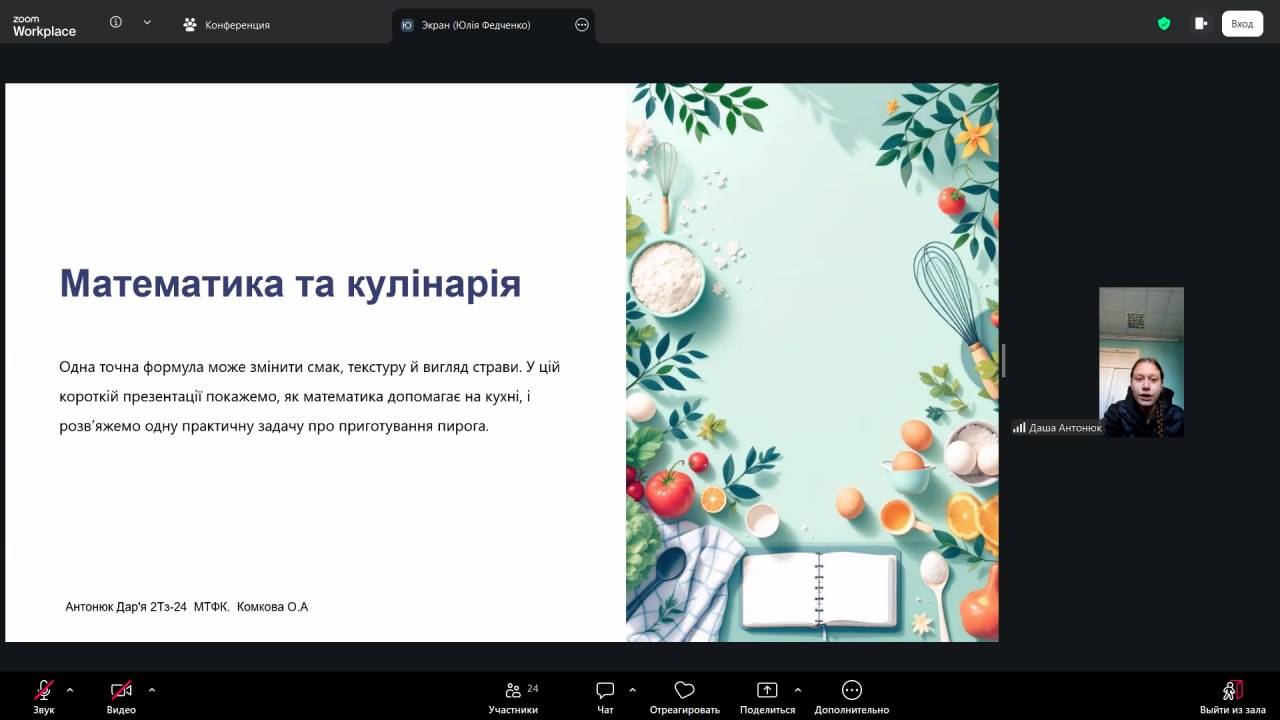Click the Вход sign-in button
Viewport: 1280px width, 720px height.
click(1242, 24)
